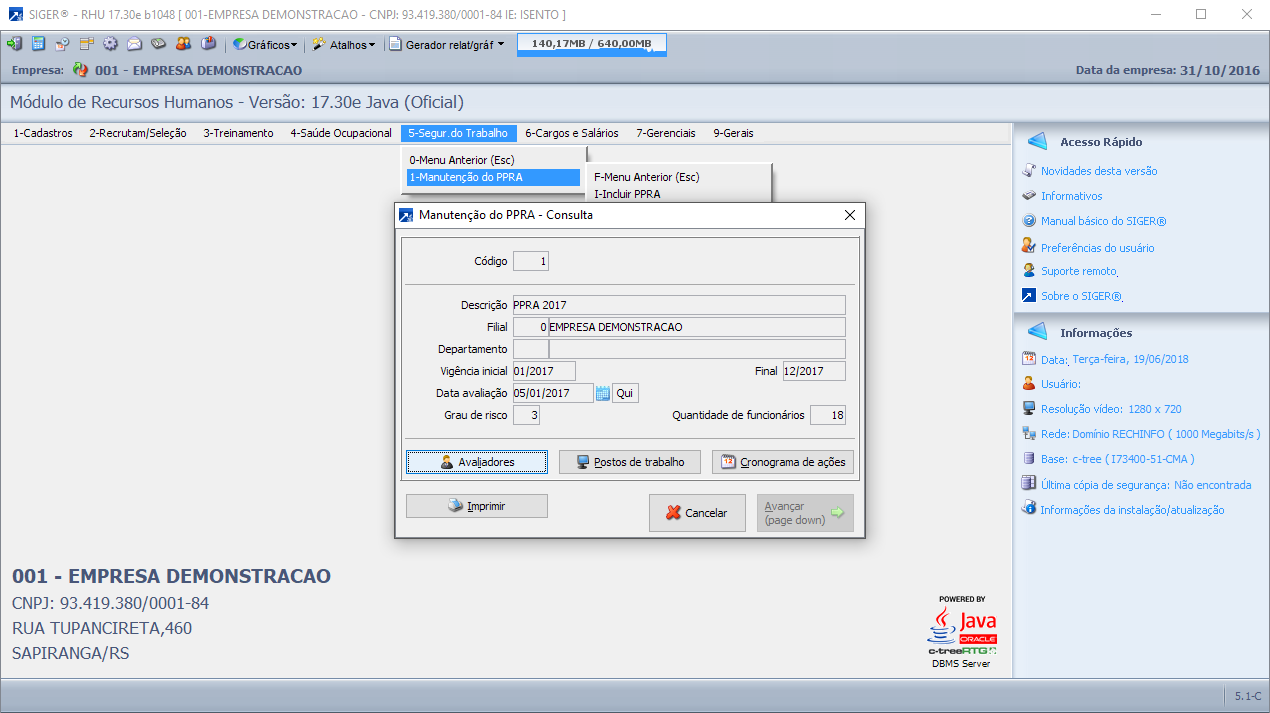1270x713 pixels.
Task: Close the Manutenção do PPRA dialog
Action: 850,215
